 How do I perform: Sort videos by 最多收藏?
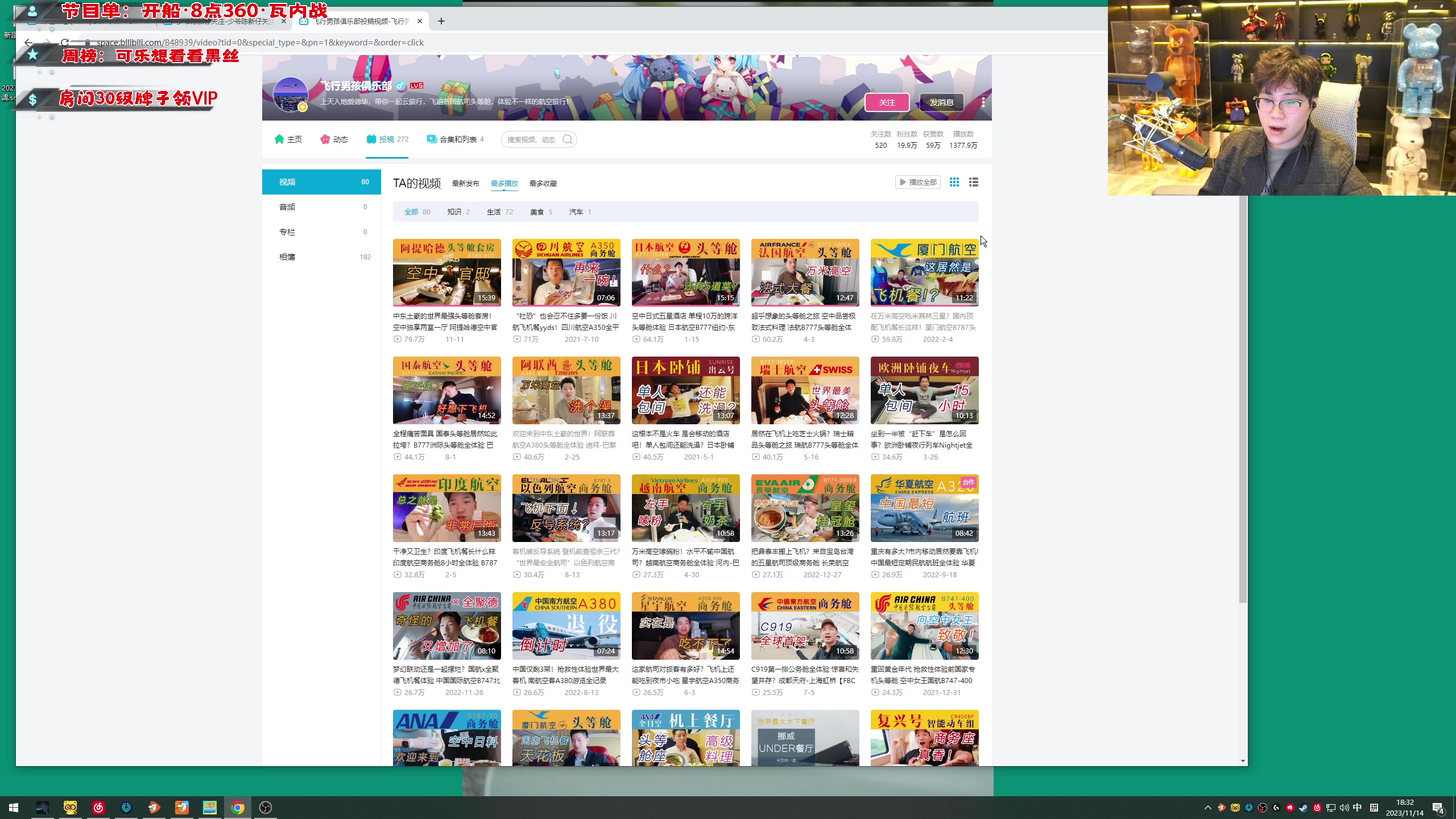(543, 183)
